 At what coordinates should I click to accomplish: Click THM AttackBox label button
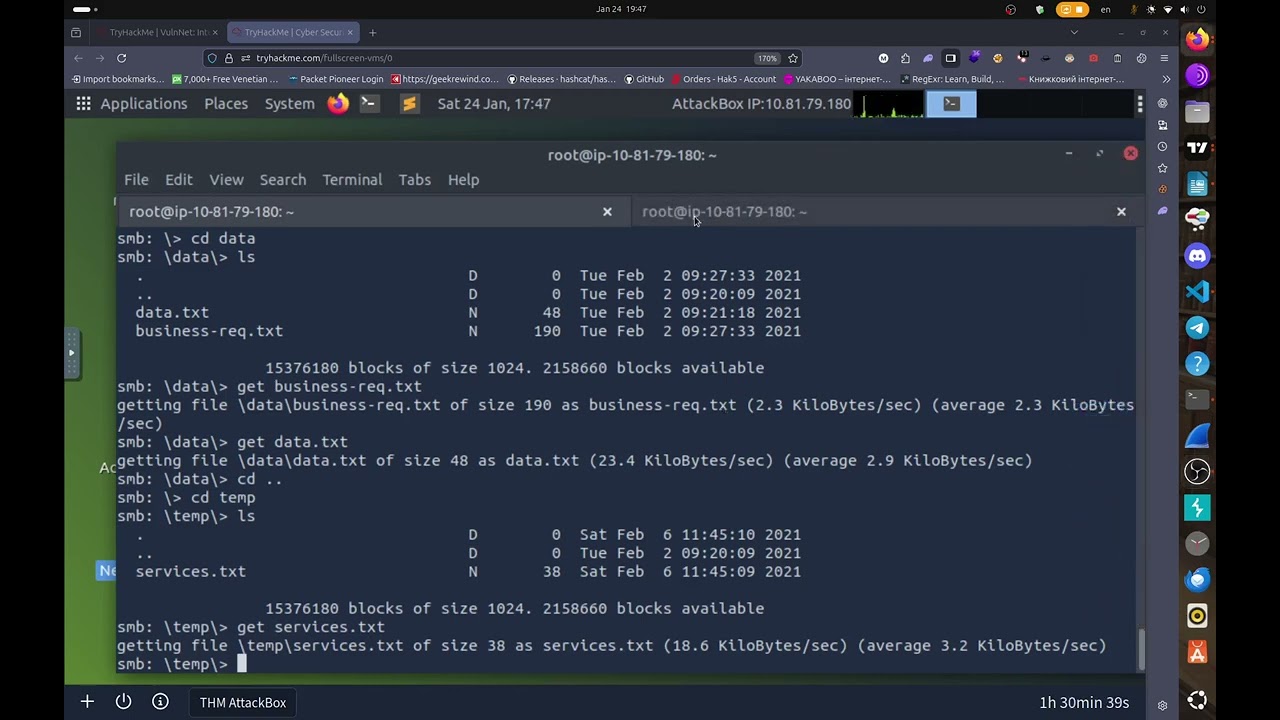point(243,702)
